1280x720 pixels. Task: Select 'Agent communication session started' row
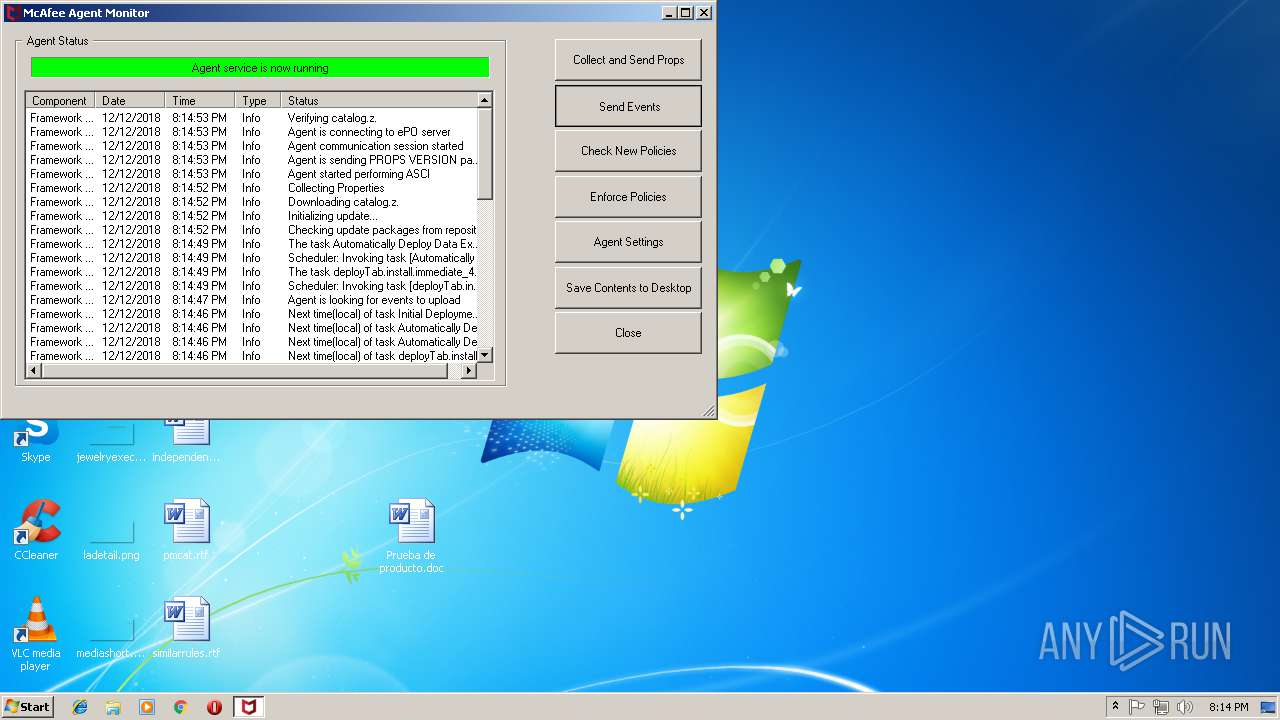click(252, 146)
